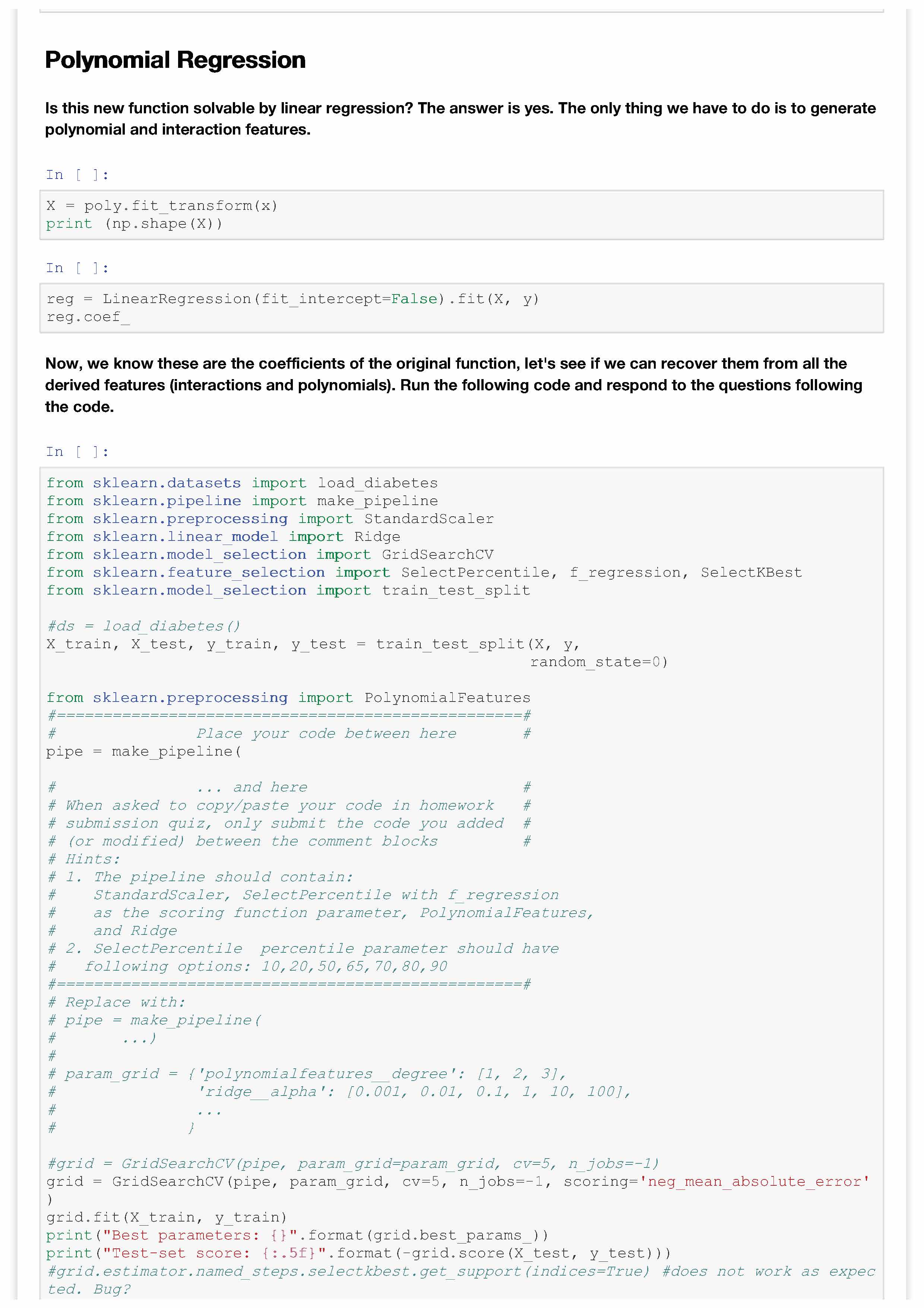The height and width of the screenshot is (1308, 924).
Task: Click the 'pipe = make_pipeline(' code line
Action: 143,751
